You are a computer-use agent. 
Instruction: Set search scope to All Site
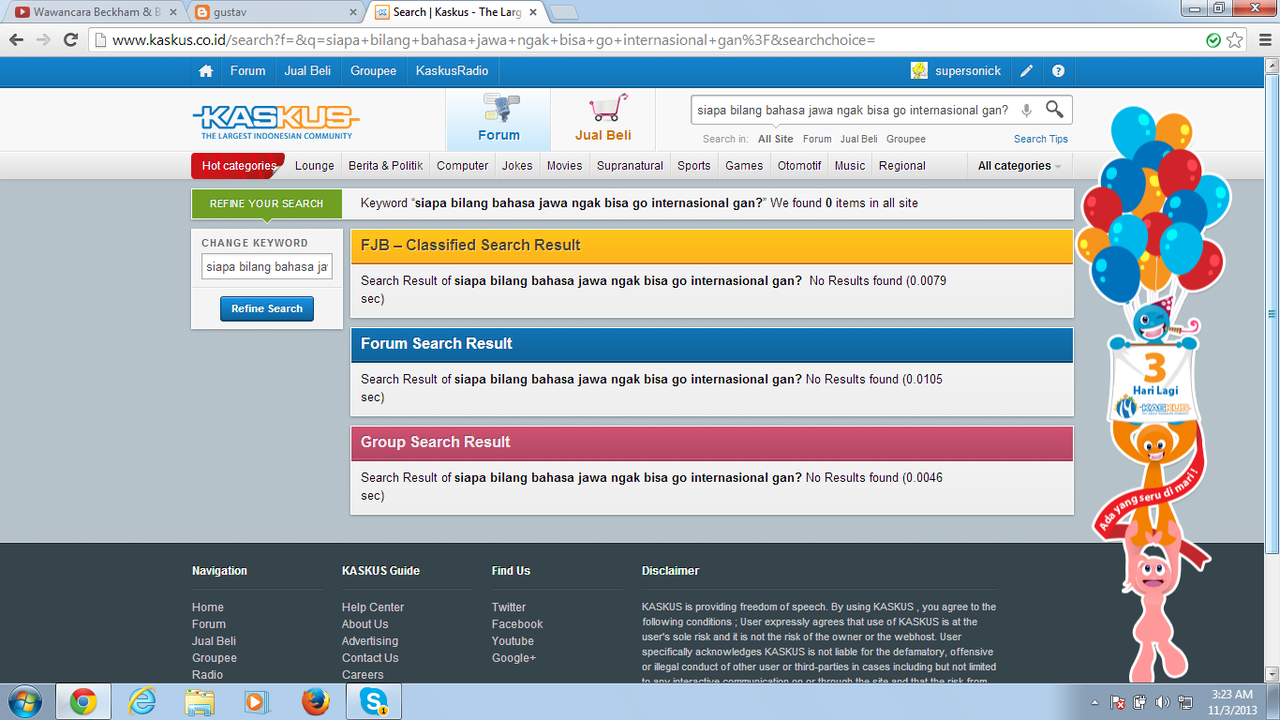775,139
